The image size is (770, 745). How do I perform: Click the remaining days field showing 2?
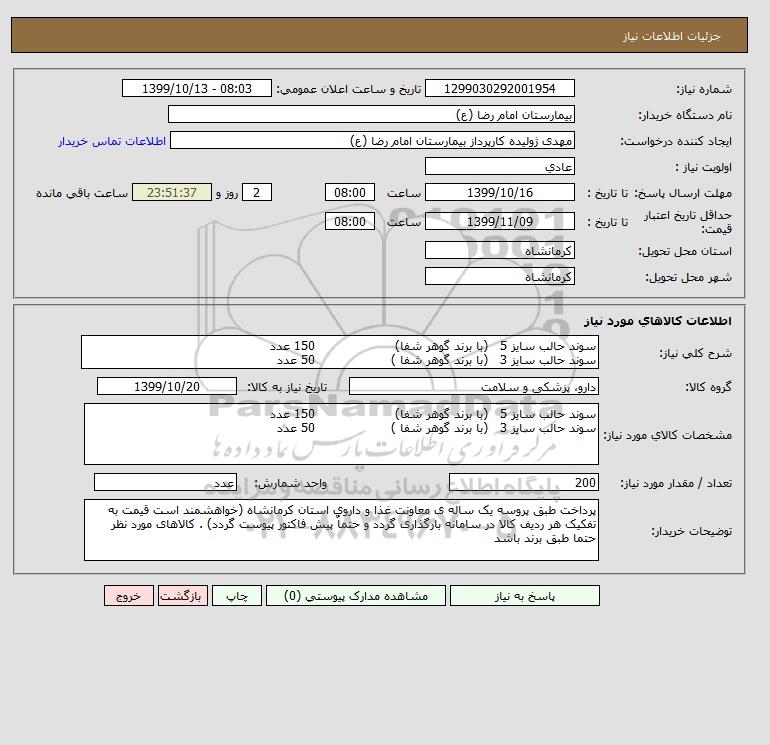pos(257,193)
